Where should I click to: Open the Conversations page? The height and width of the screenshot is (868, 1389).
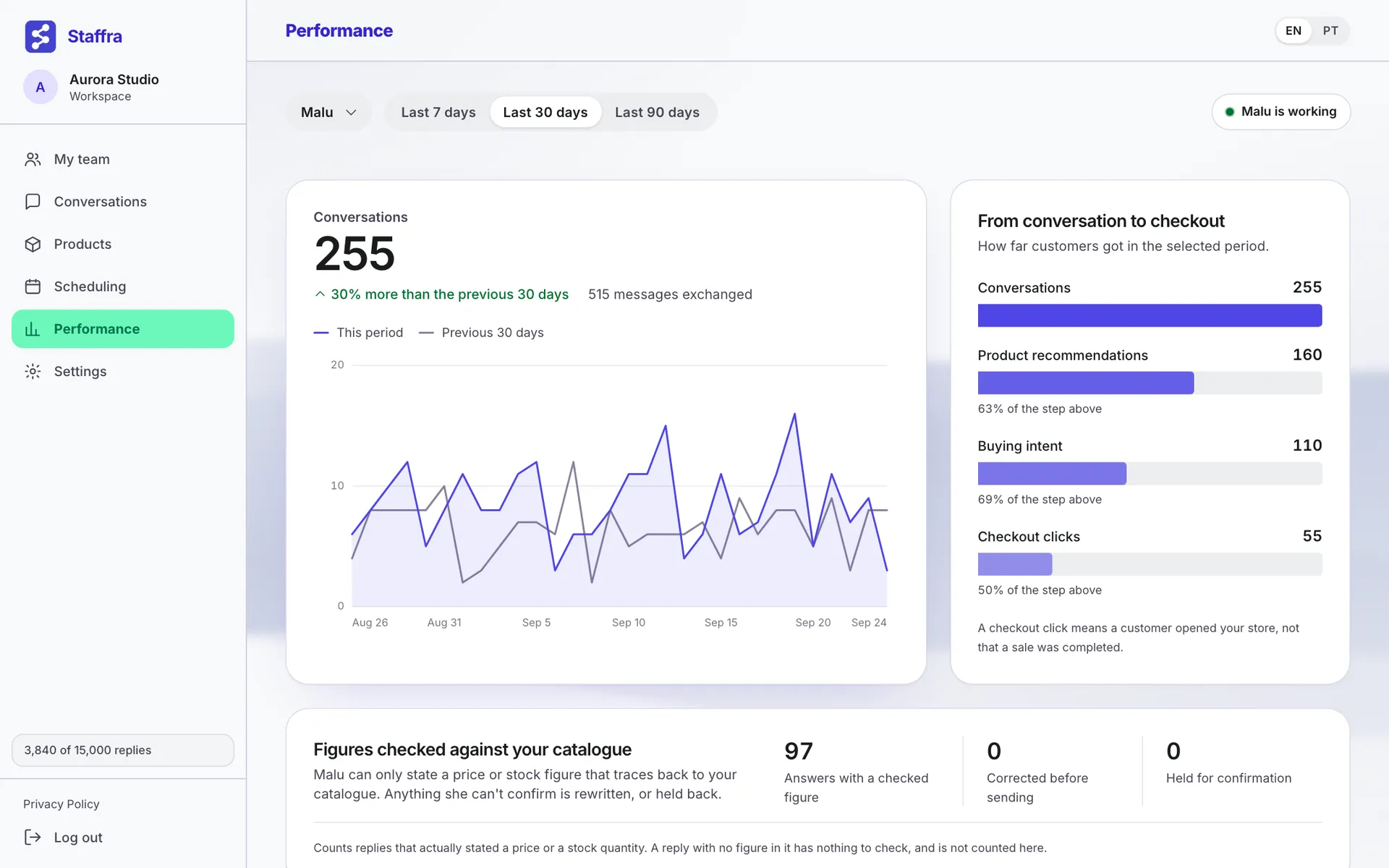tap(123, 202)
